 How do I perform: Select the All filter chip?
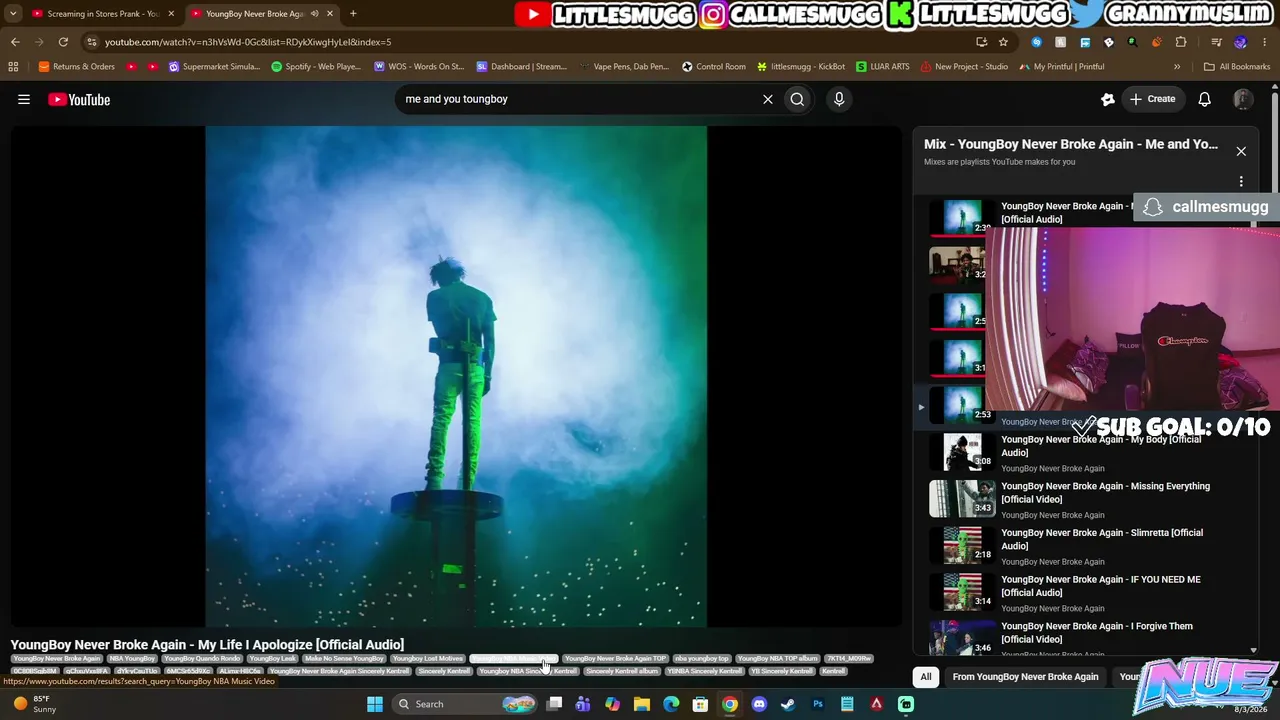[926, 677]
